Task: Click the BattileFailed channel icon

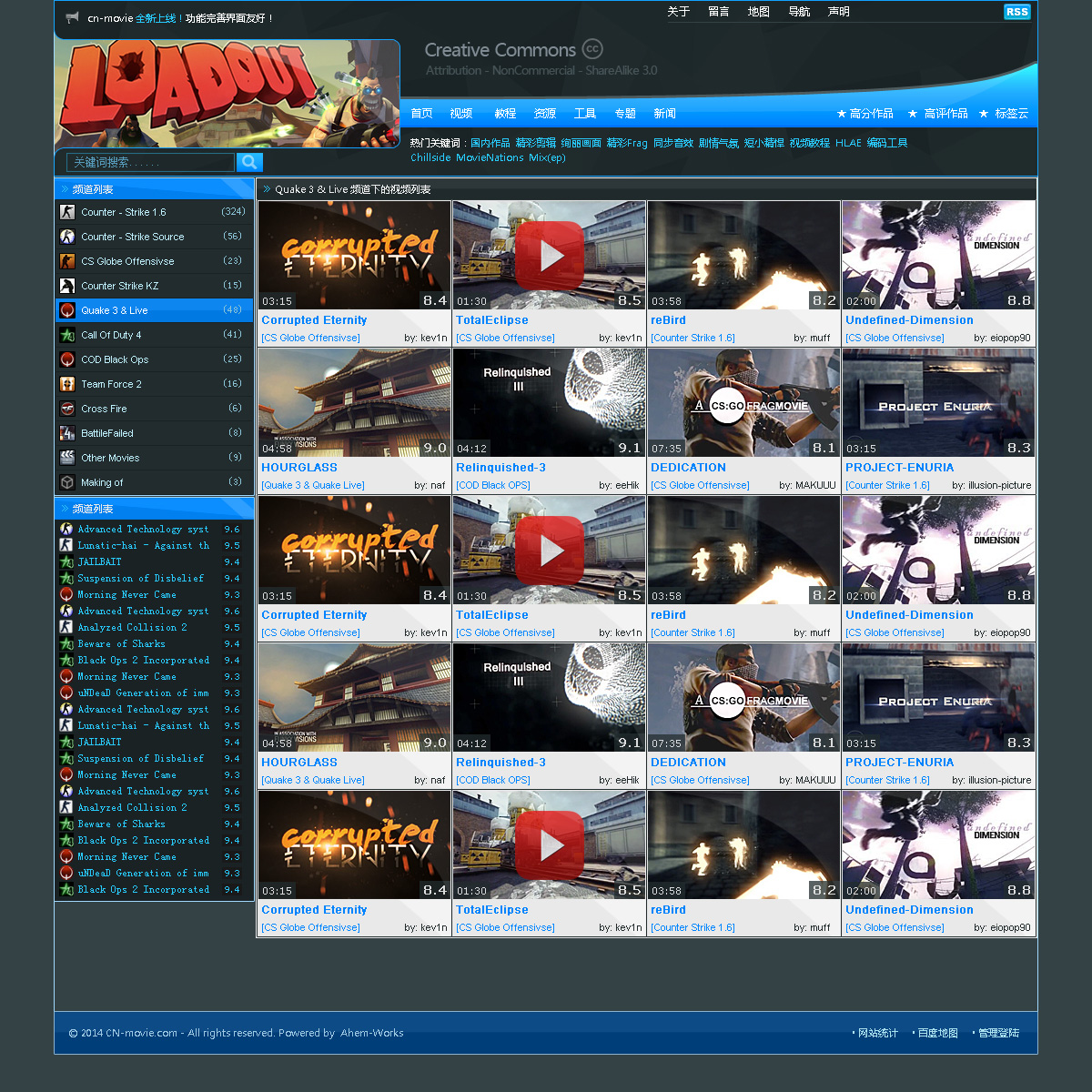Action: (67, 433)
